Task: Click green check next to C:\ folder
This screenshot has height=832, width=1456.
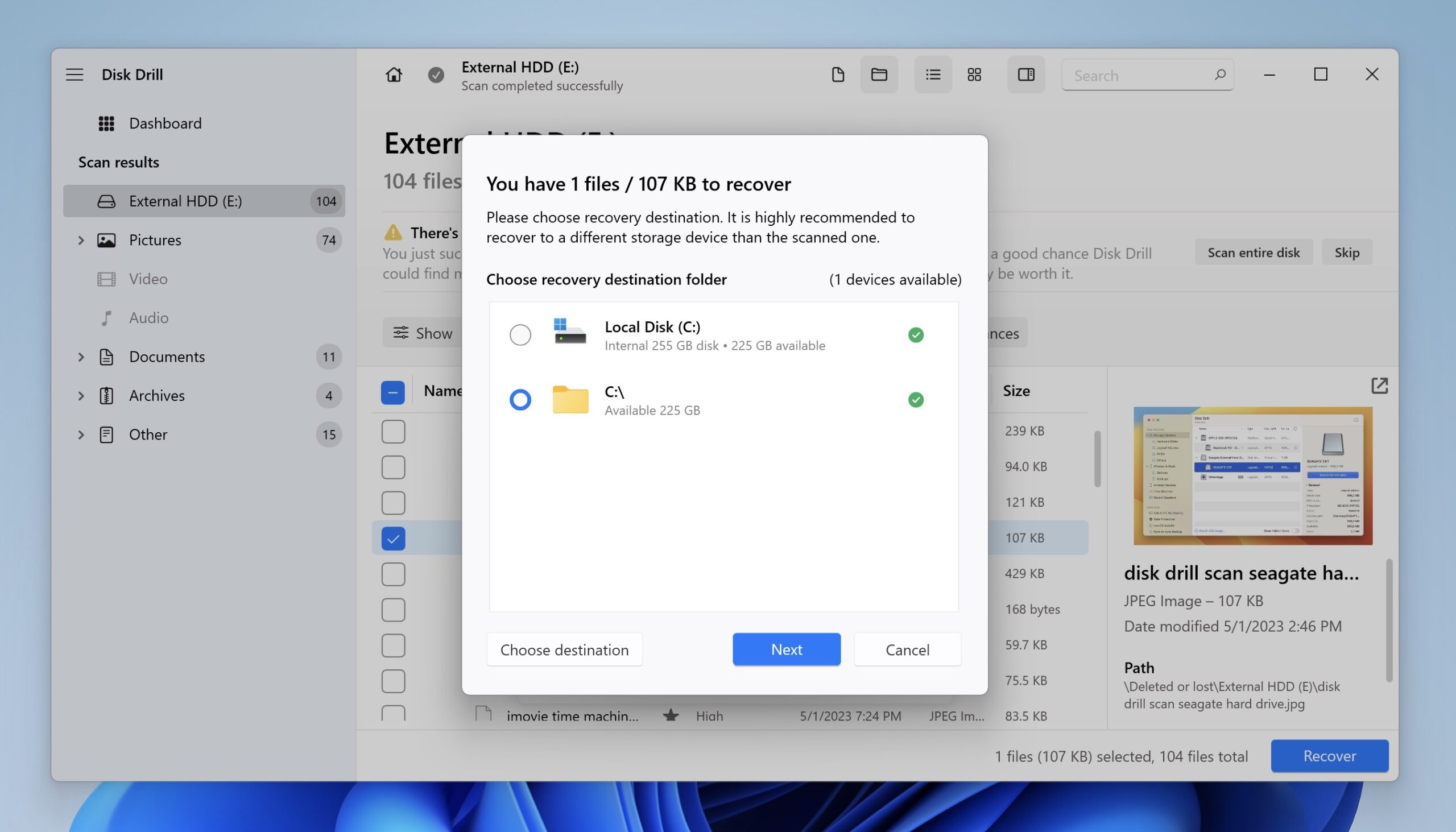Action: point(916,399)
